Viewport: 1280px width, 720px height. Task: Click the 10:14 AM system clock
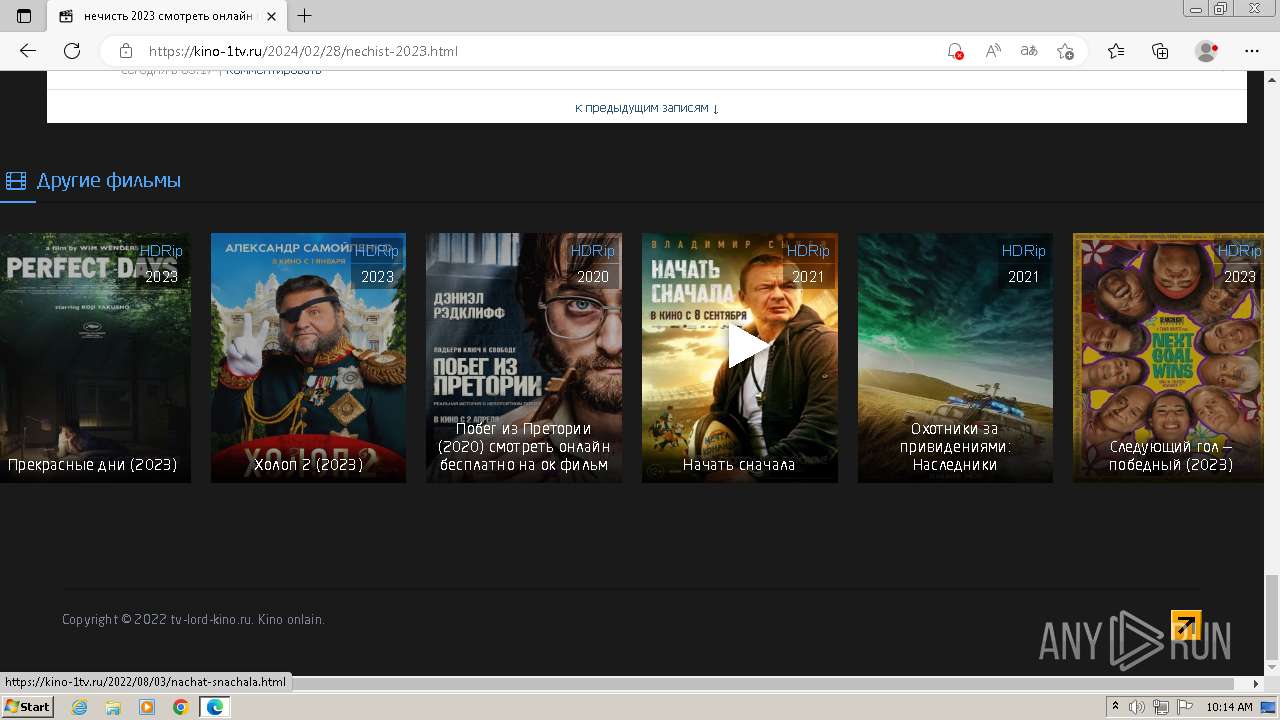pos(1229,707)
